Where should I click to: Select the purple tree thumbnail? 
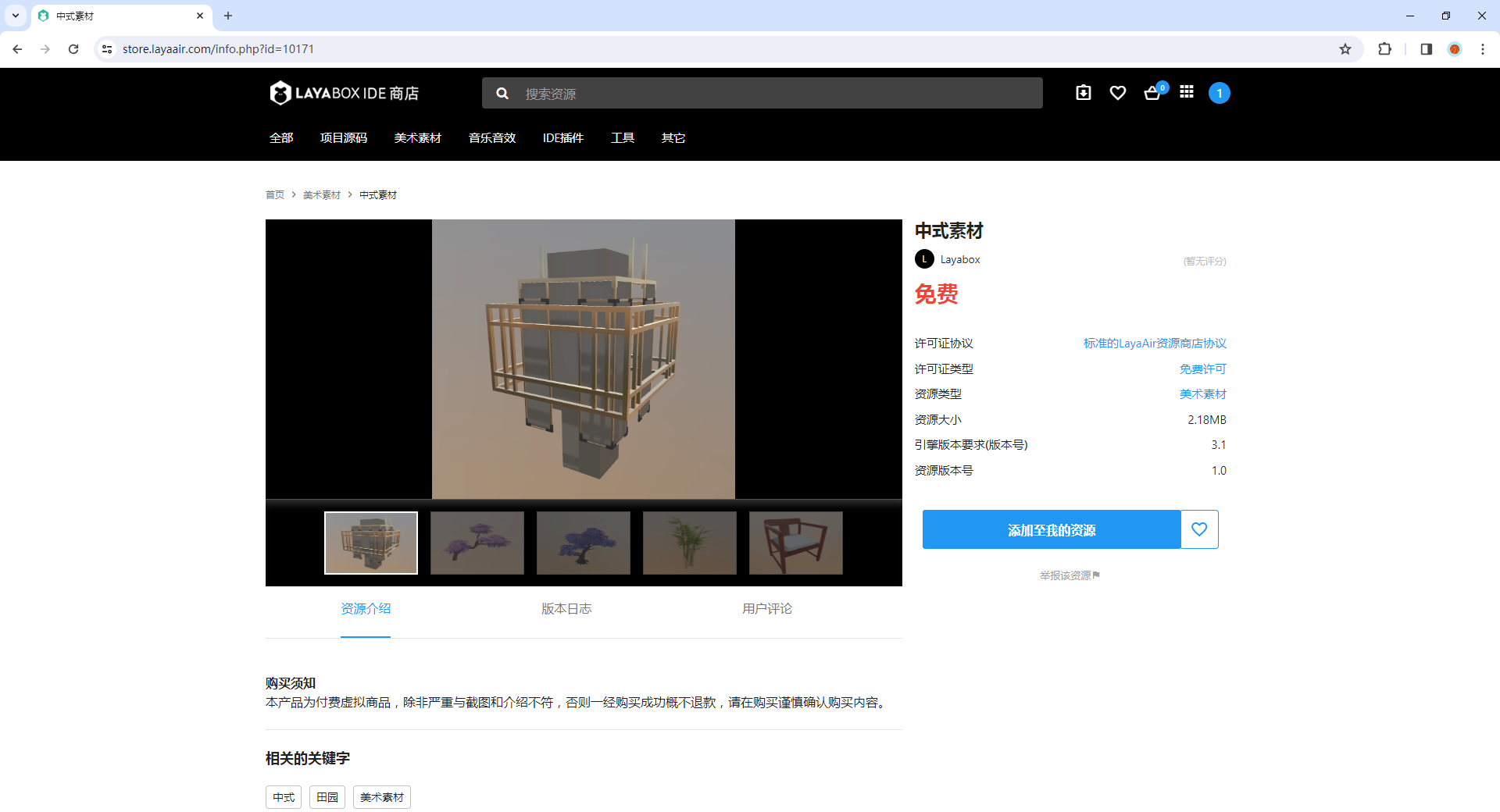(x=477, y=543)
